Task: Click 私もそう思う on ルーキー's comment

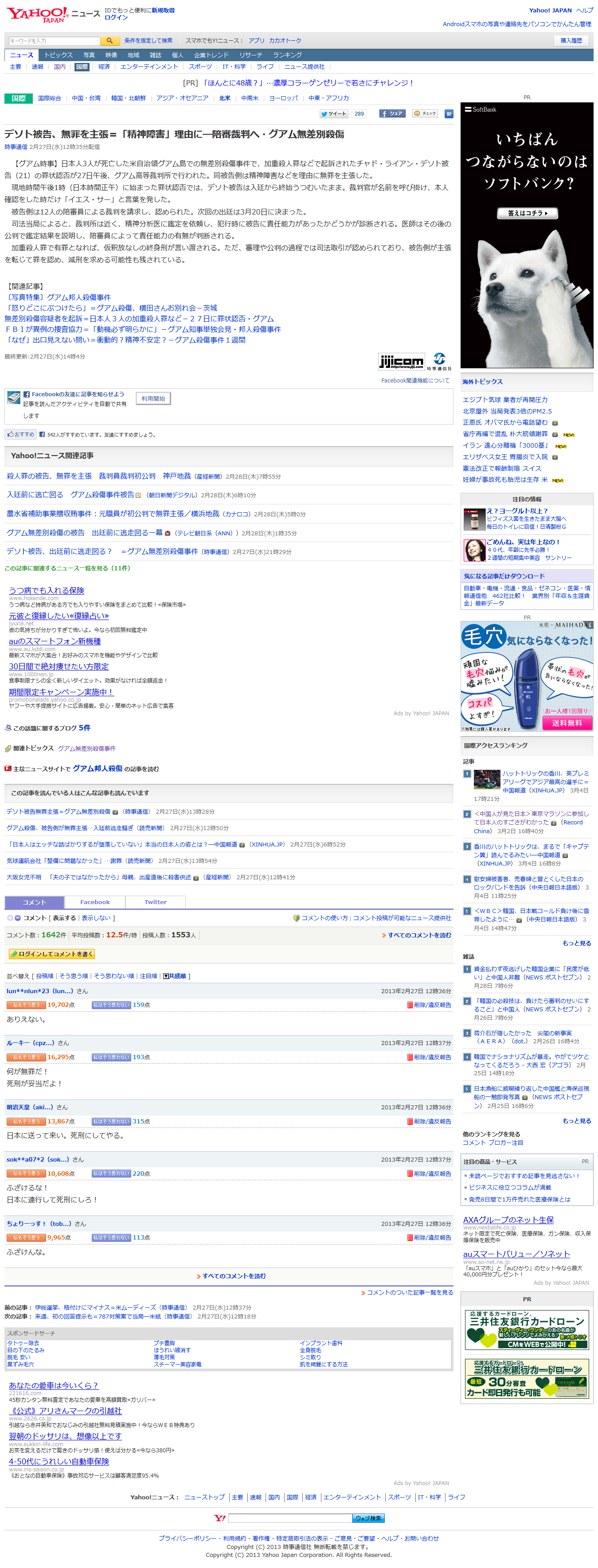Action: click(x=26, y=1057)
